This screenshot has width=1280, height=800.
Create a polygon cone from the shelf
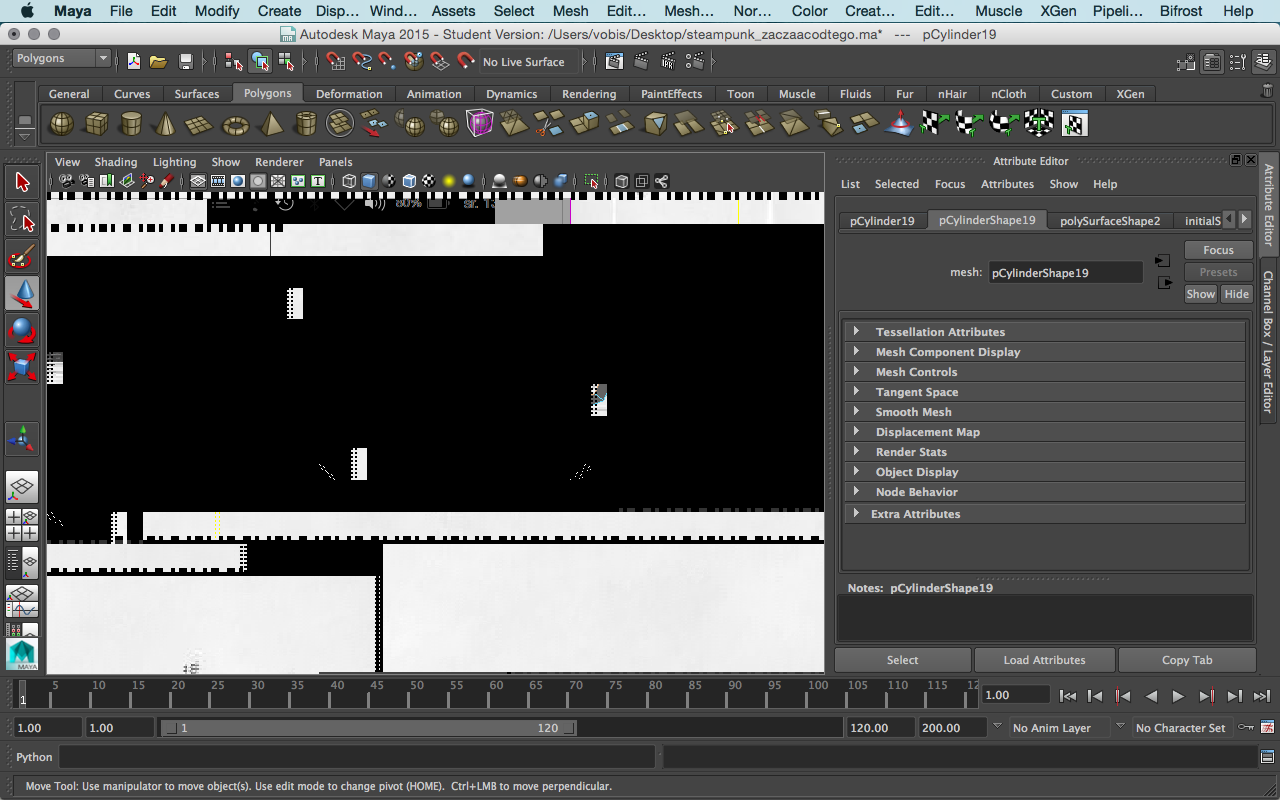pyautogui.click(x=166, y=124)
